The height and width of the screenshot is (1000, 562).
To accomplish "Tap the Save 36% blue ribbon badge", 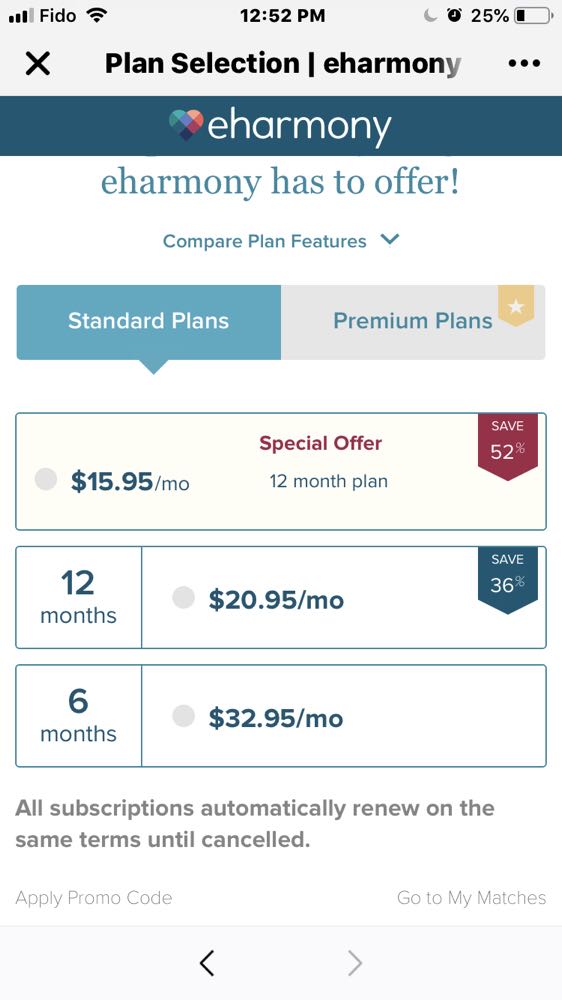I will (x=508, y=580).
